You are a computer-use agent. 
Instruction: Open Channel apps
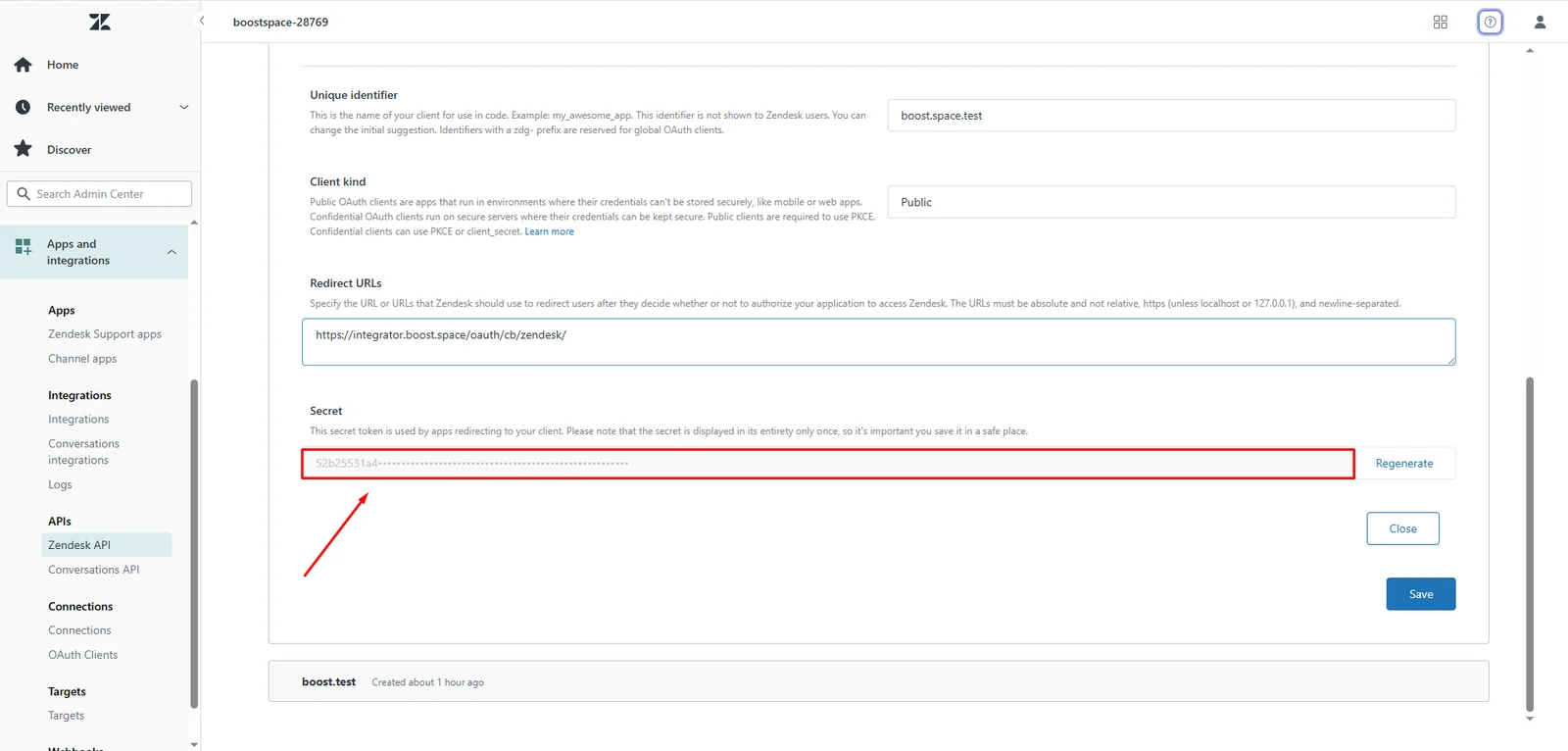click(x=82, y=359)
